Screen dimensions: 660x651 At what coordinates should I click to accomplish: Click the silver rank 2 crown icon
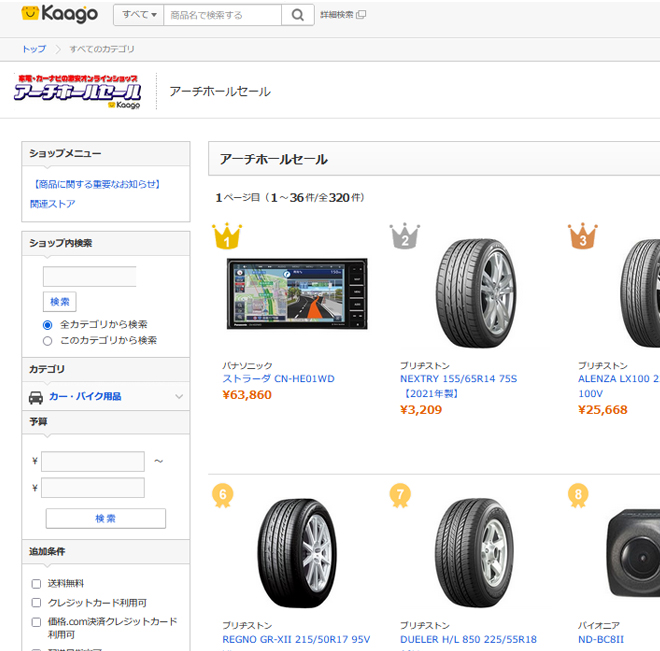pos(404,237)
